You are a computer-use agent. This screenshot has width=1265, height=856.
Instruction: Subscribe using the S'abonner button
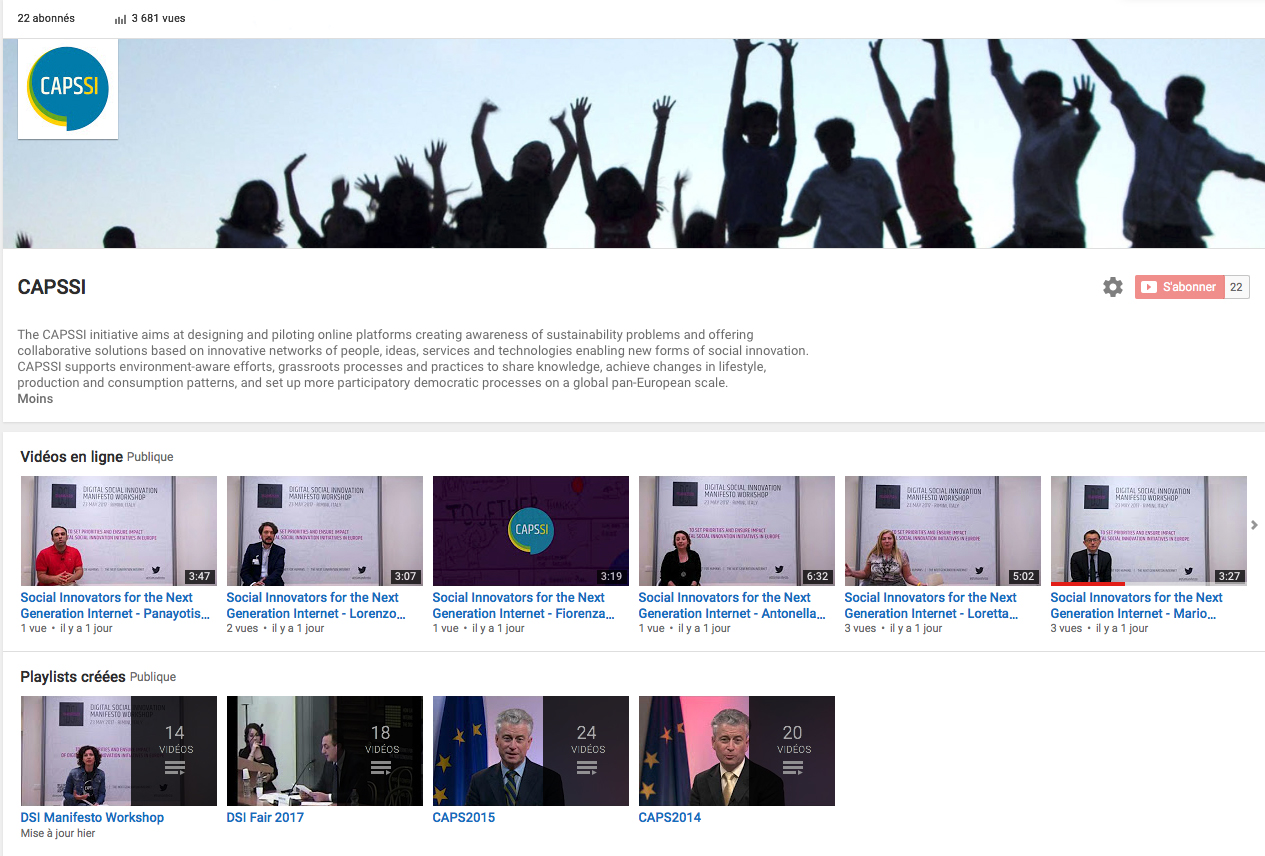coord(1179,287)
